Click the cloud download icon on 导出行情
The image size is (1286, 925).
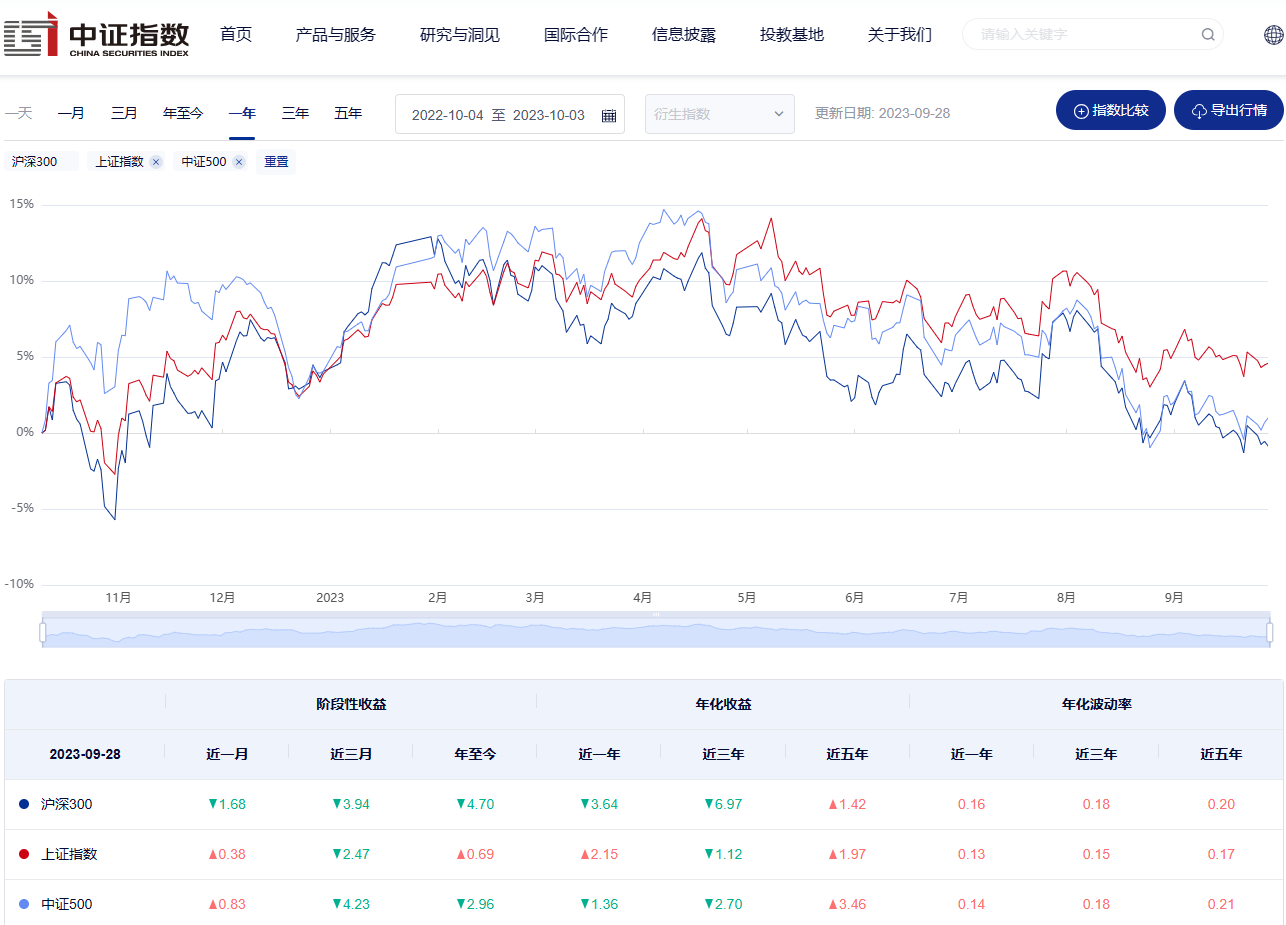click(x=1199, y=110)
